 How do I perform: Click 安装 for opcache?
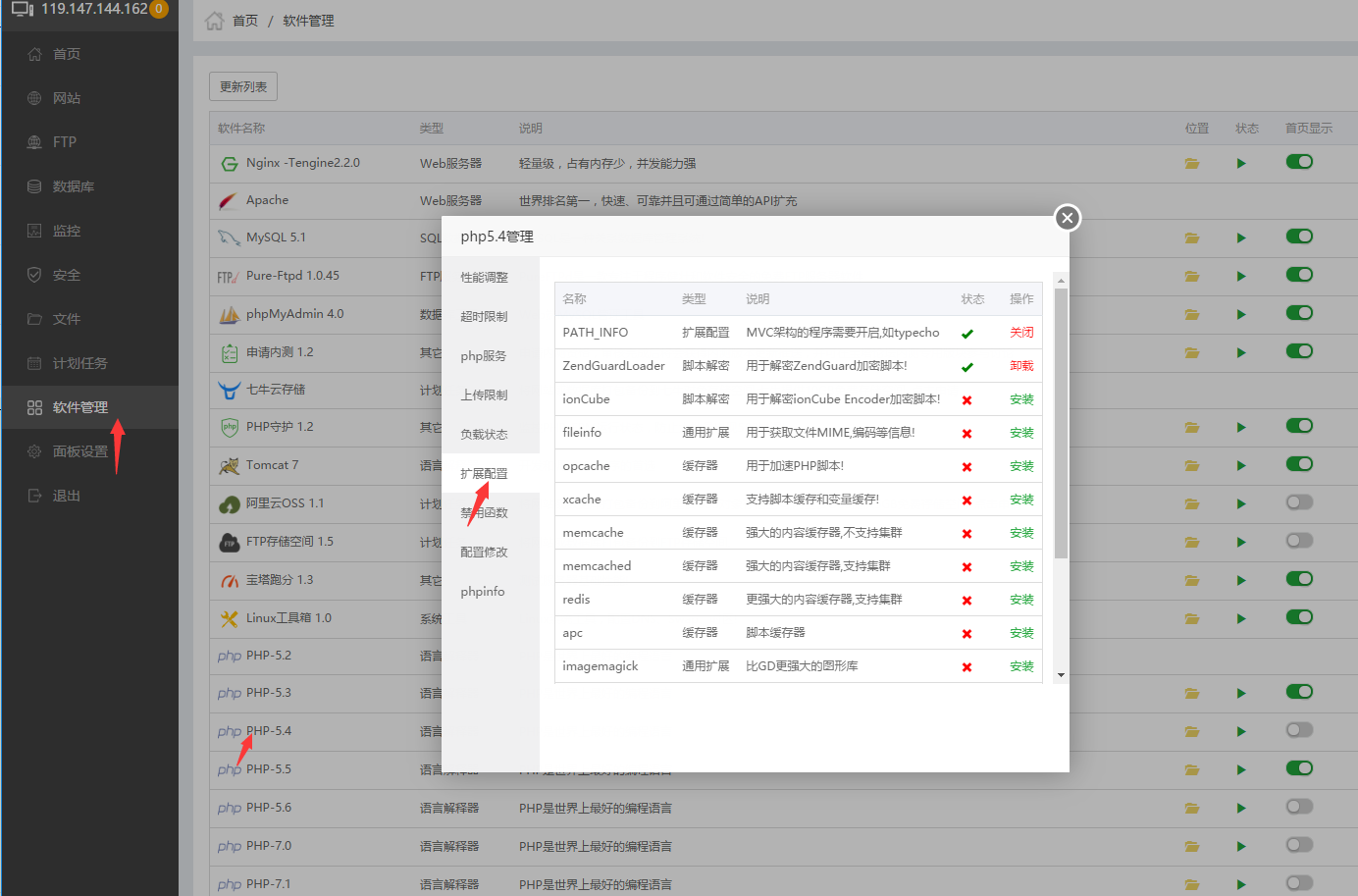tap(1021, 466)
